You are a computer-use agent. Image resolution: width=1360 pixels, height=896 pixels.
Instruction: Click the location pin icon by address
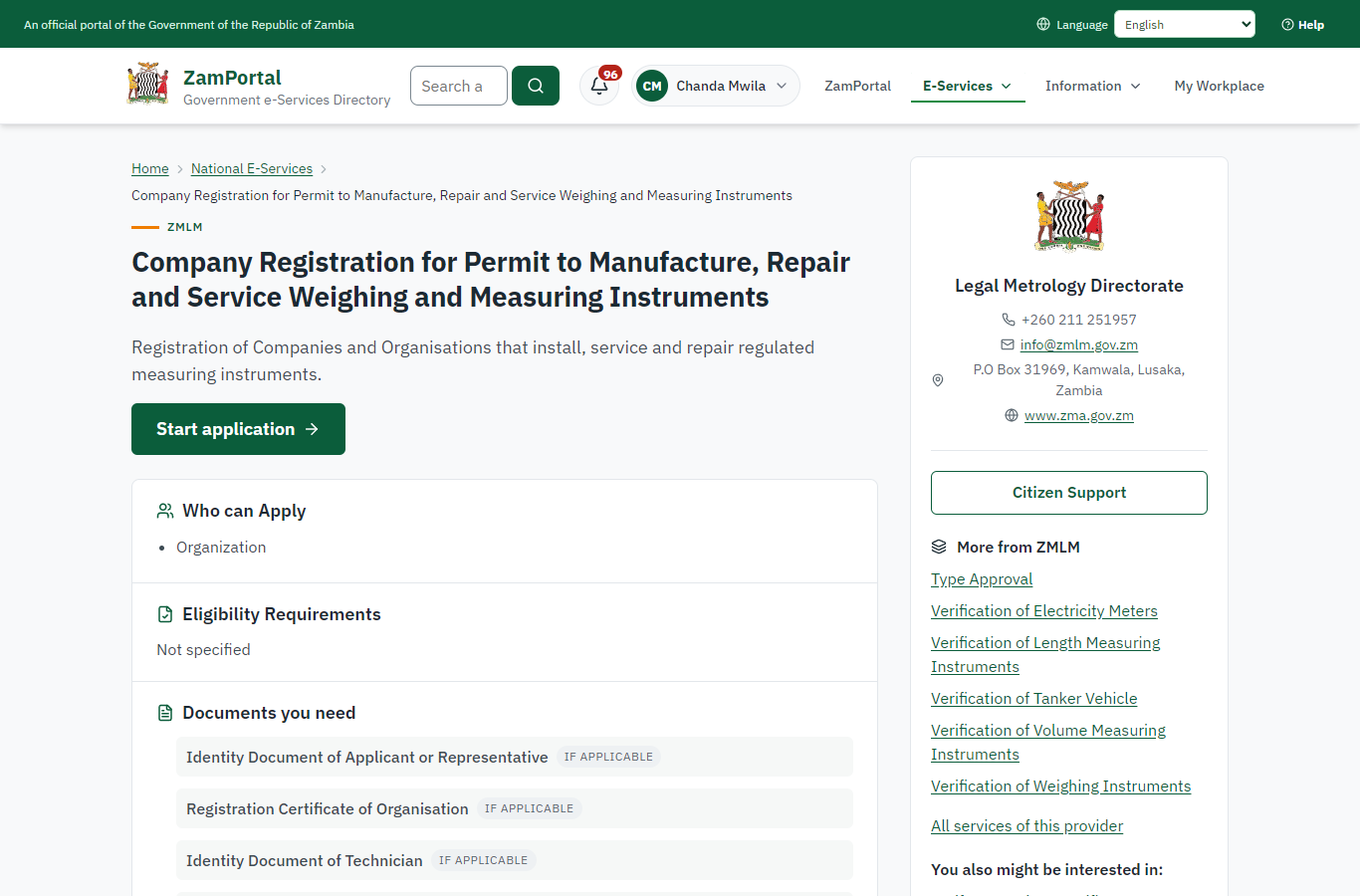pyautogui.click(x=938, y=380)
